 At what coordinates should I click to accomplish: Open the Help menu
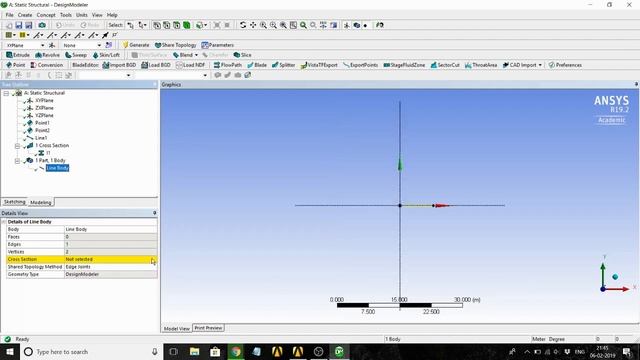click(112, 15)
